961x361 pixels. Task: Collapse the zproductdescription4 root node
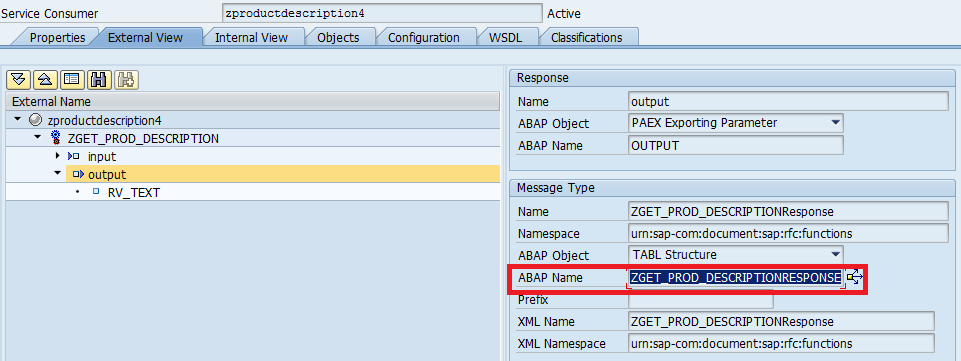[17, 119]
